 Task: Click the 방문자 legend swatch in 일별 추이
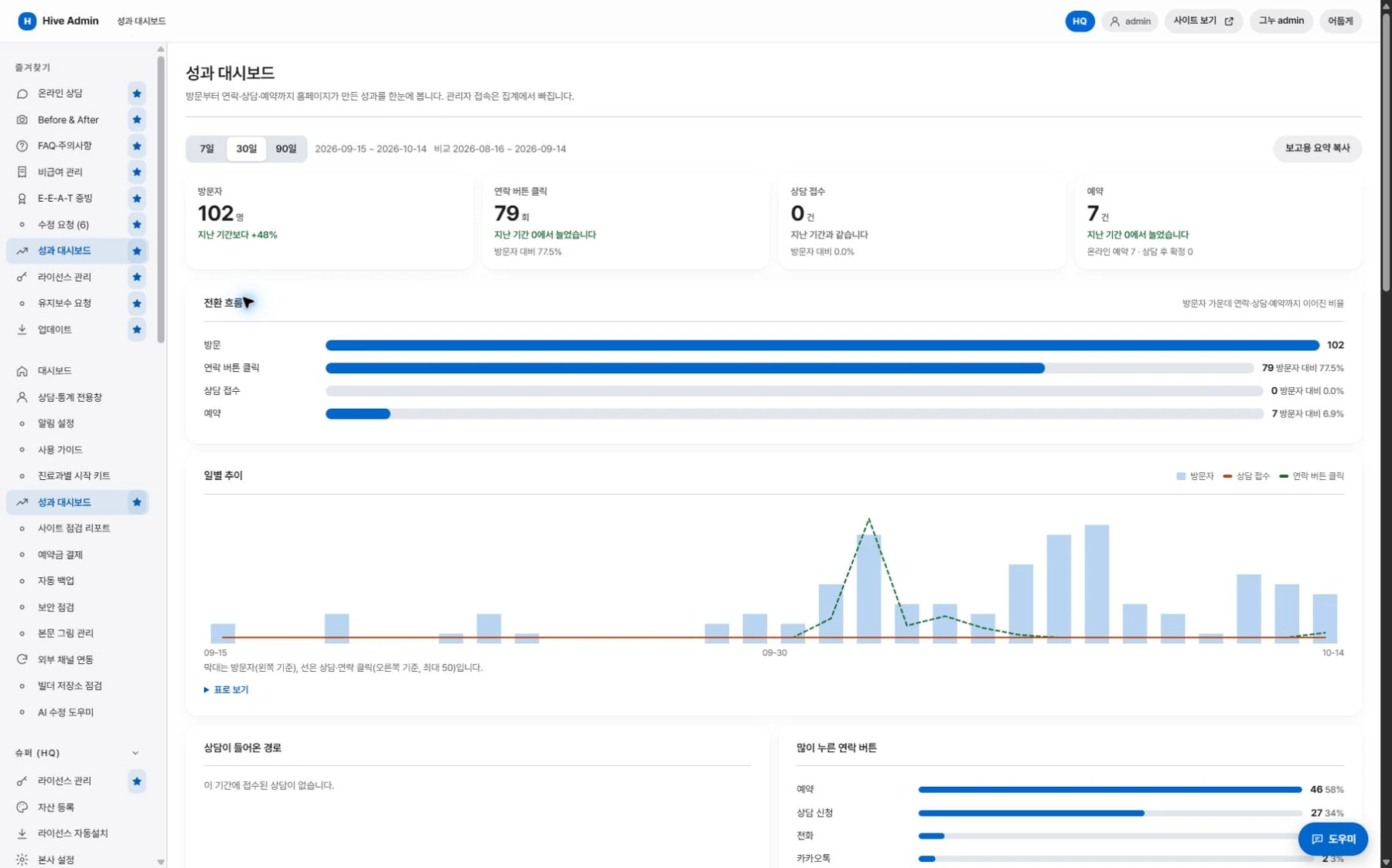(1181, 476)
